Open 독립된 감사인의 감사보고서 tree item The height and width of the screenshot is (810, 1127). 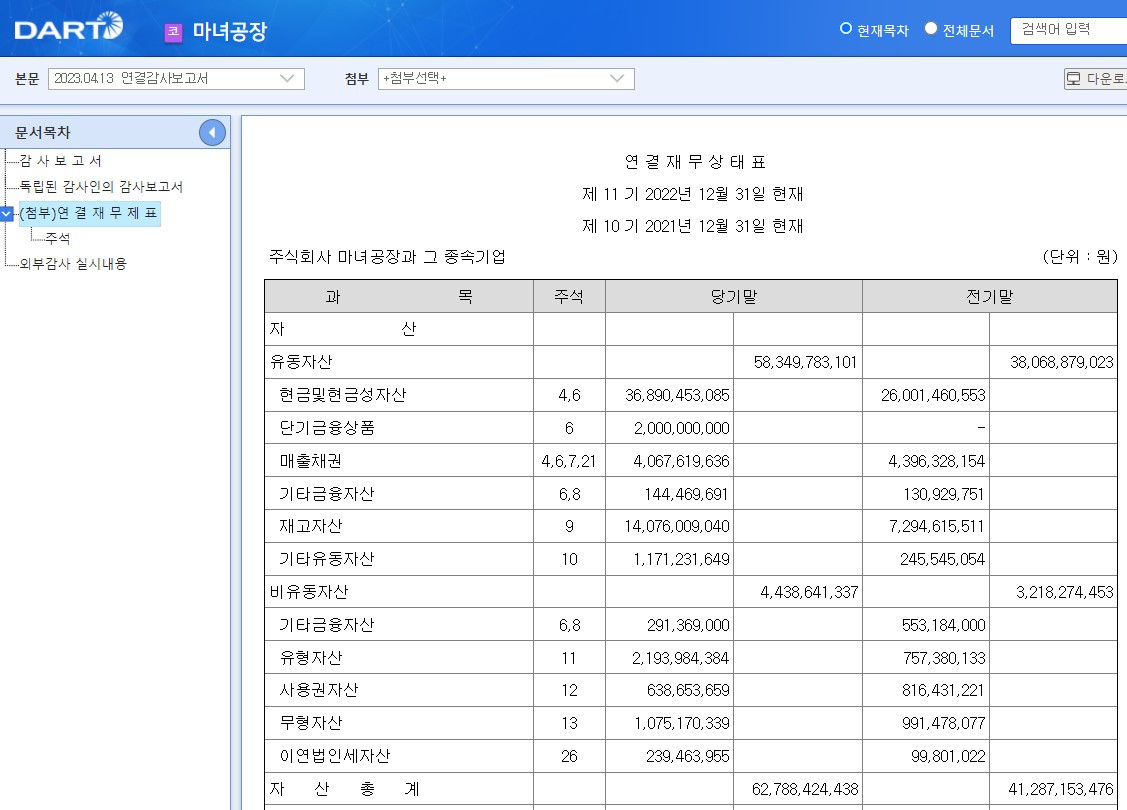pyautogui.click(x=101, y=187)
